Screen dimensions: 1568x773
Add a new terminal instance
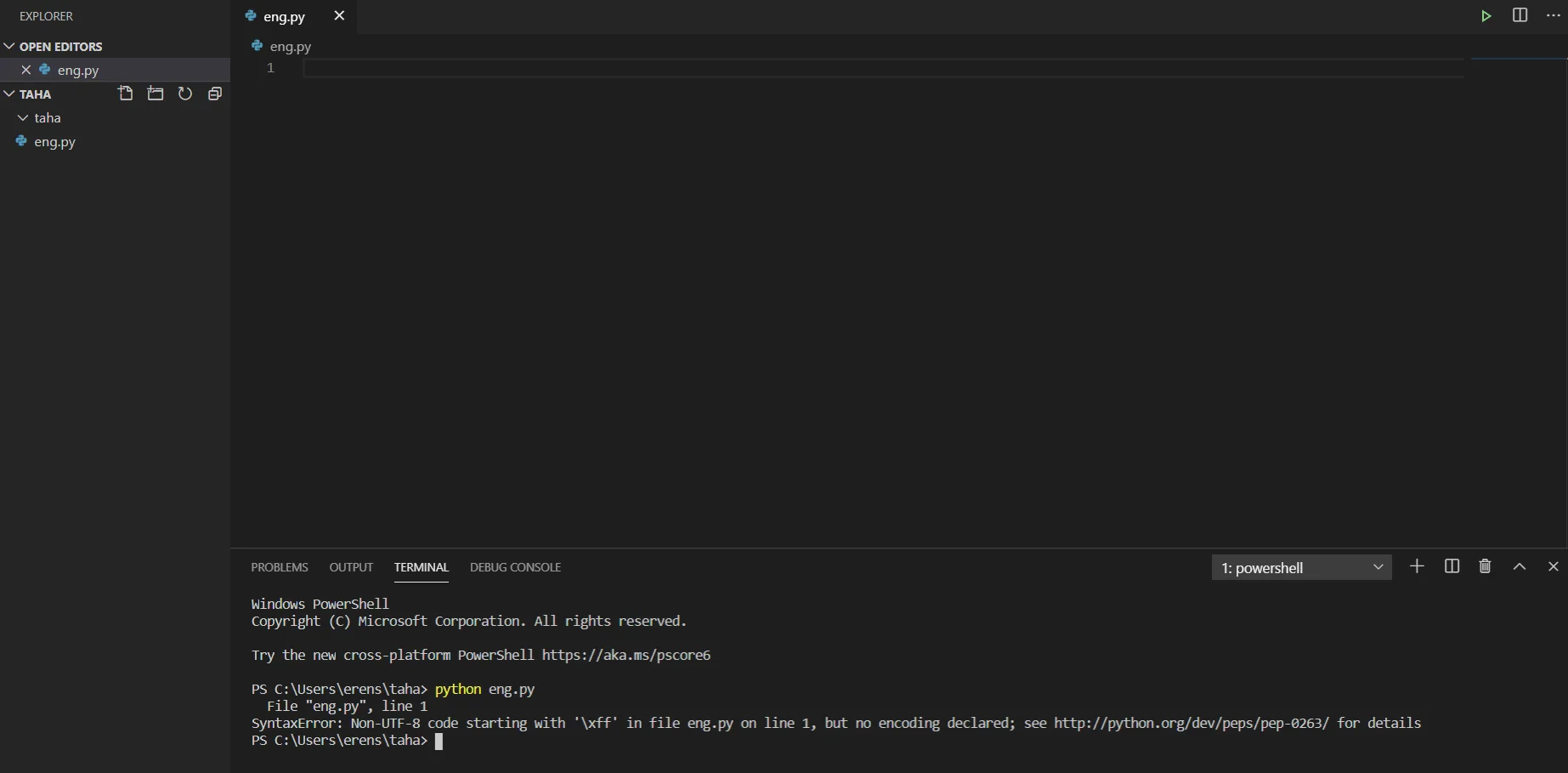(1417, 566)
